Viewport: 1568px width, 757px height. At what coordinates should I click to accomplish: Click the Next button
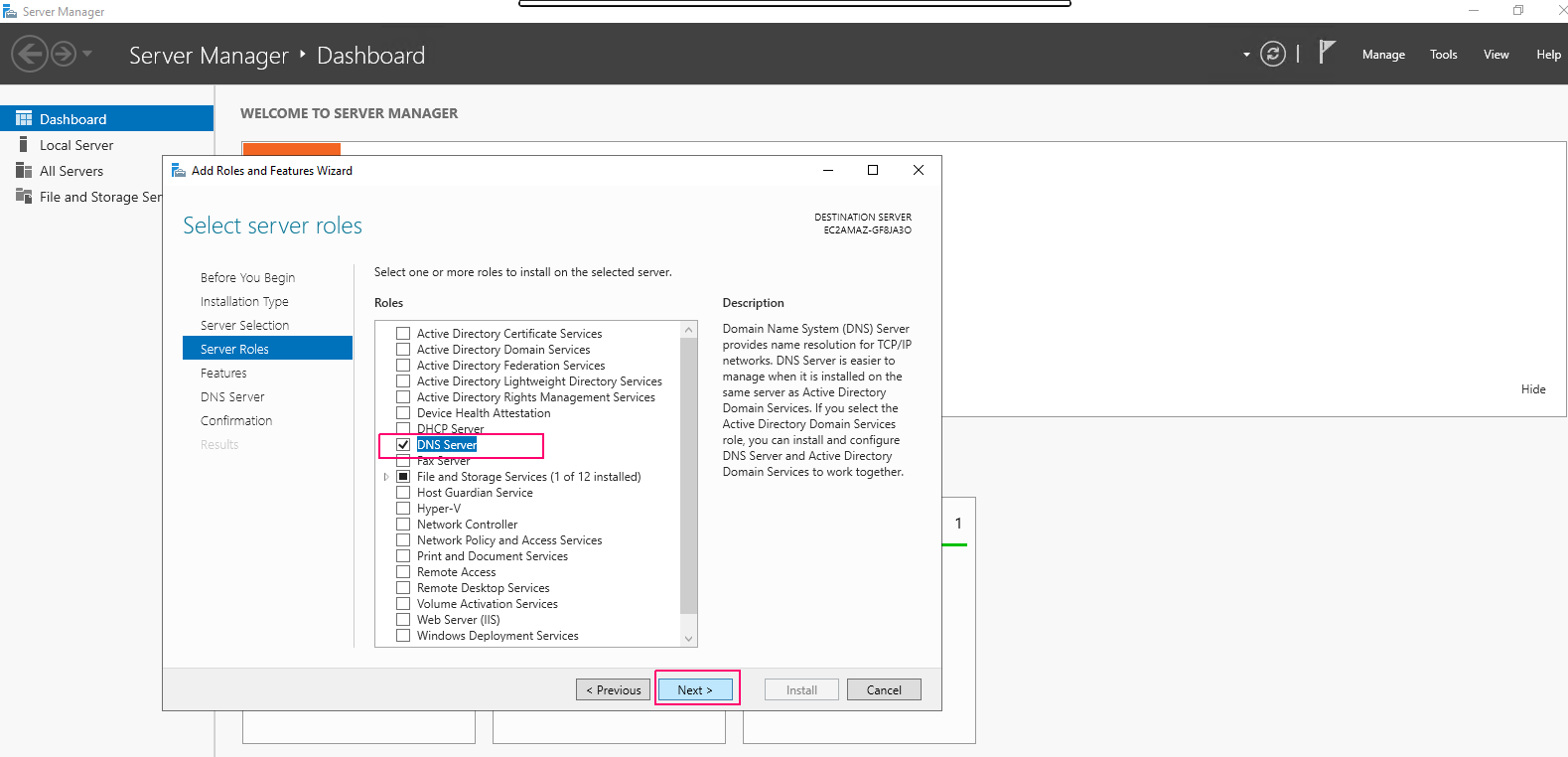tap(695, 689)
